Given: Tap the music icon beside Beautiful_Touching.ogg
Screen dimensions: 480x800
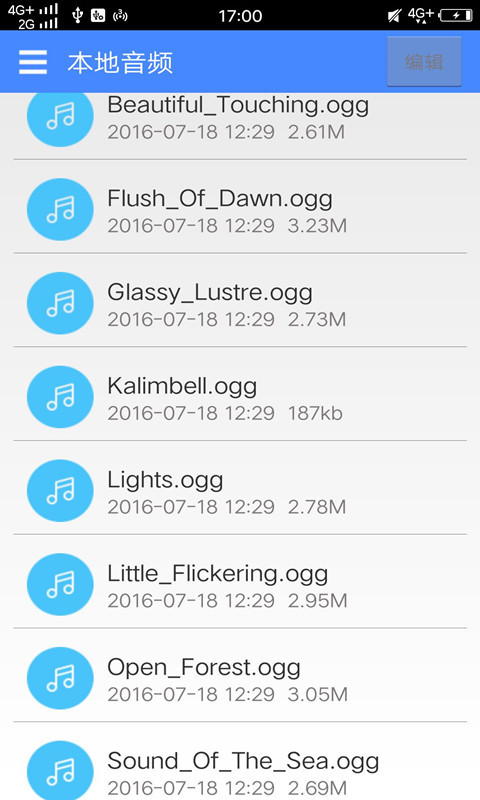Looking at the screenshot, I should [x=60, y=117].
